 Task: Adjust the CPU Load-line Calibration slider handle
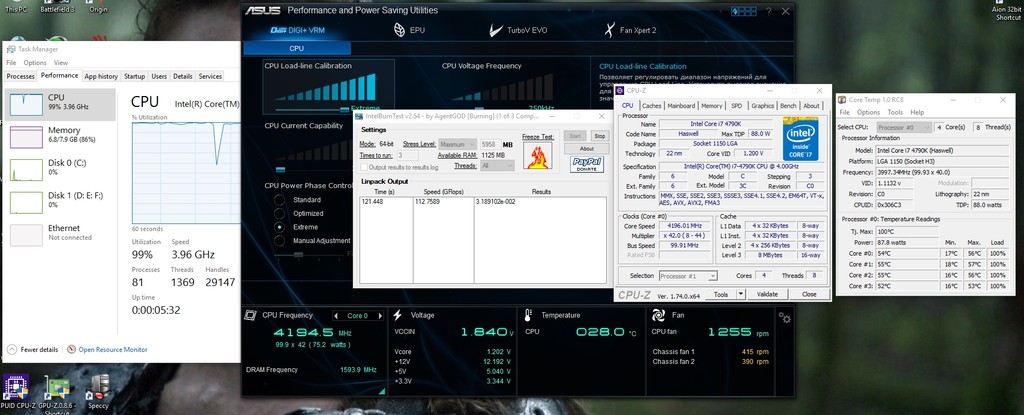point(345,108)
